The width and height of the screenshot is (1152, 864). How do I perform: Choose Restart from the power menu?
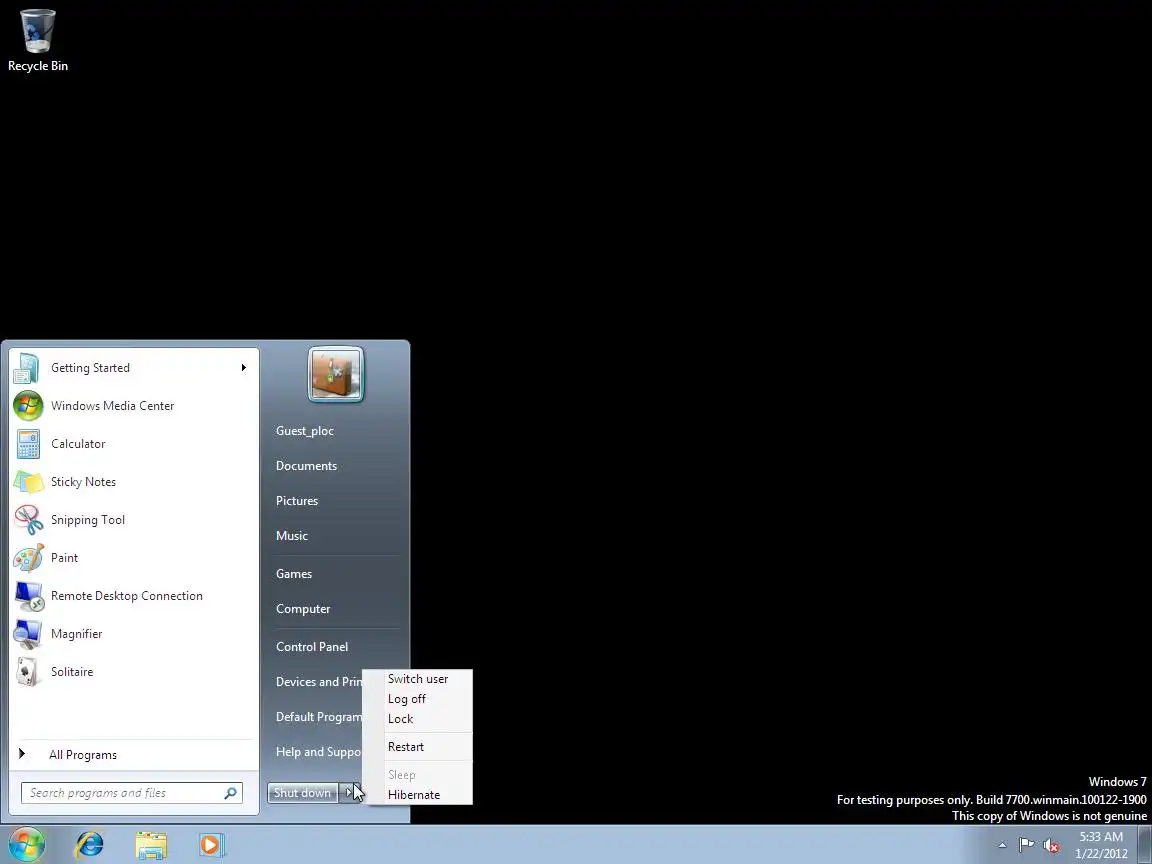[406, 746]
